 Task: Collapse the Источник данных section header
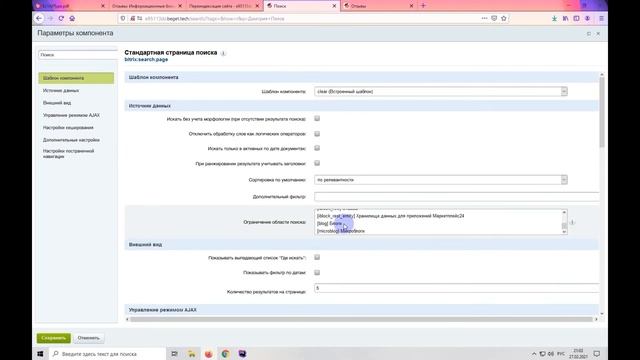(362, 106)
